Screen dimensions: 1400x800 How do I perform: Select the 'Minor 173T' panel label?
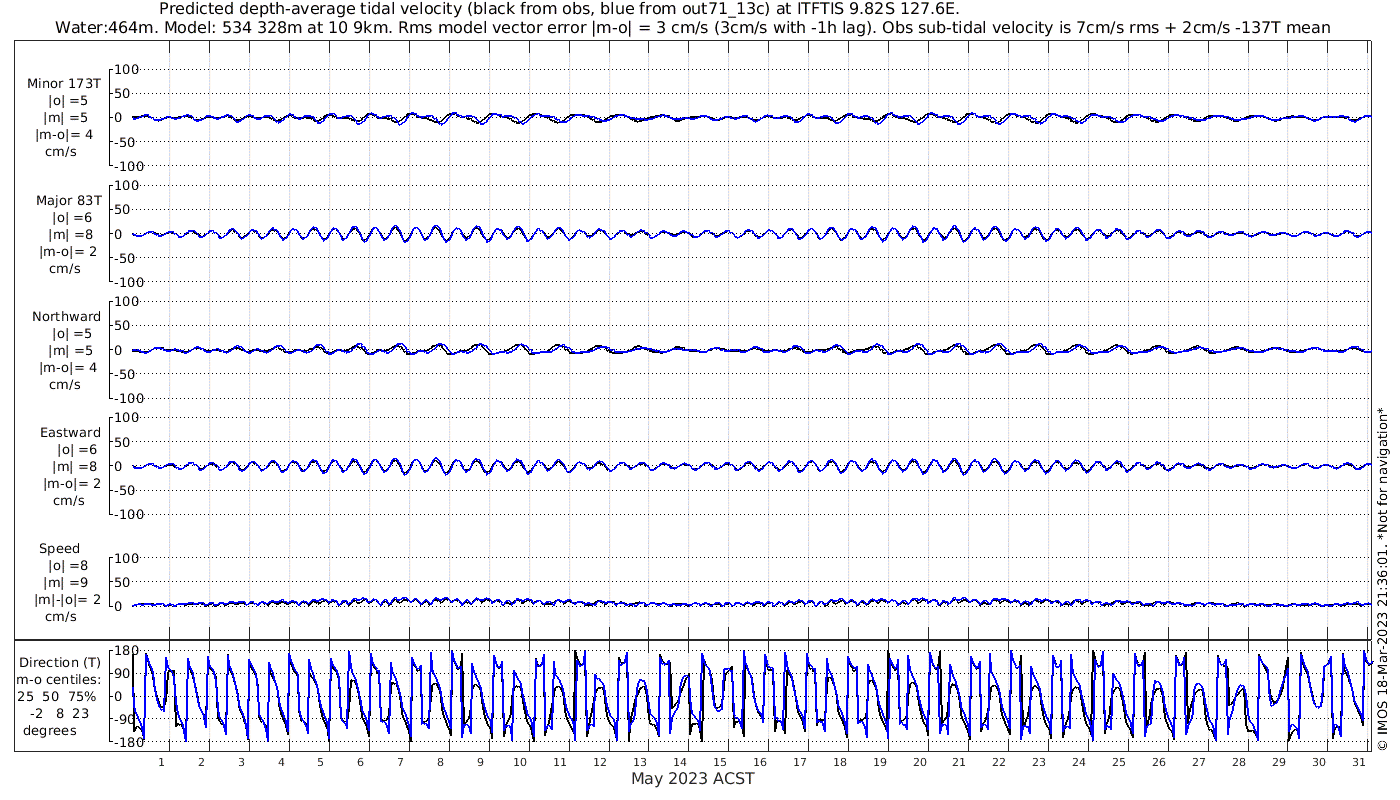click(64, 84)
